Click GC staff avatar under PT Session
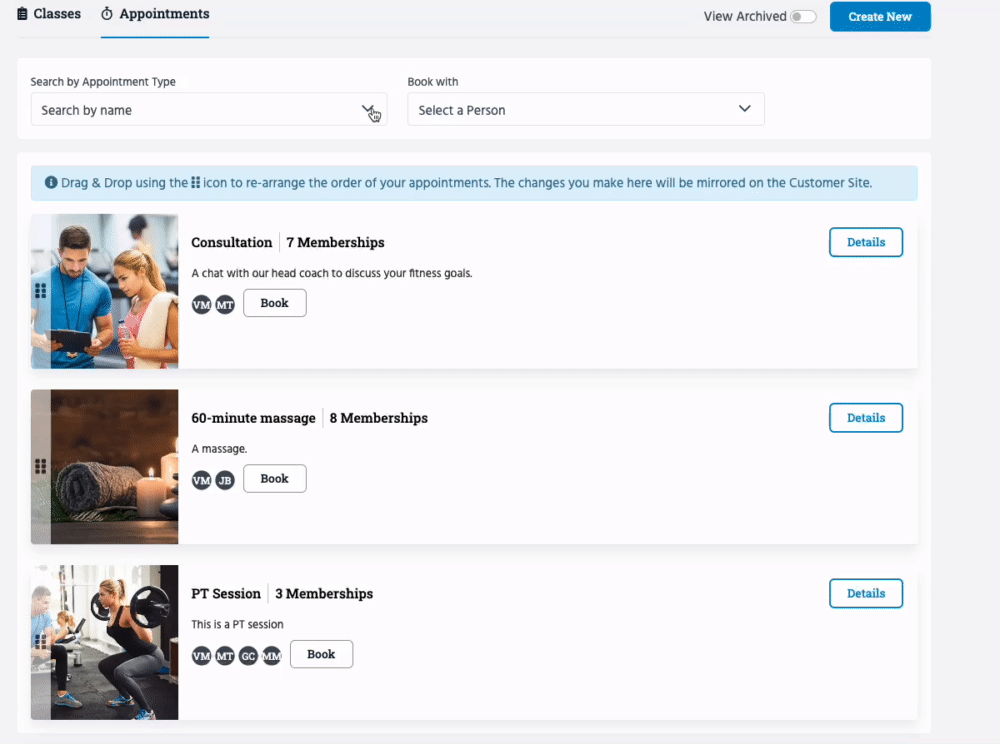 point(248,655)
